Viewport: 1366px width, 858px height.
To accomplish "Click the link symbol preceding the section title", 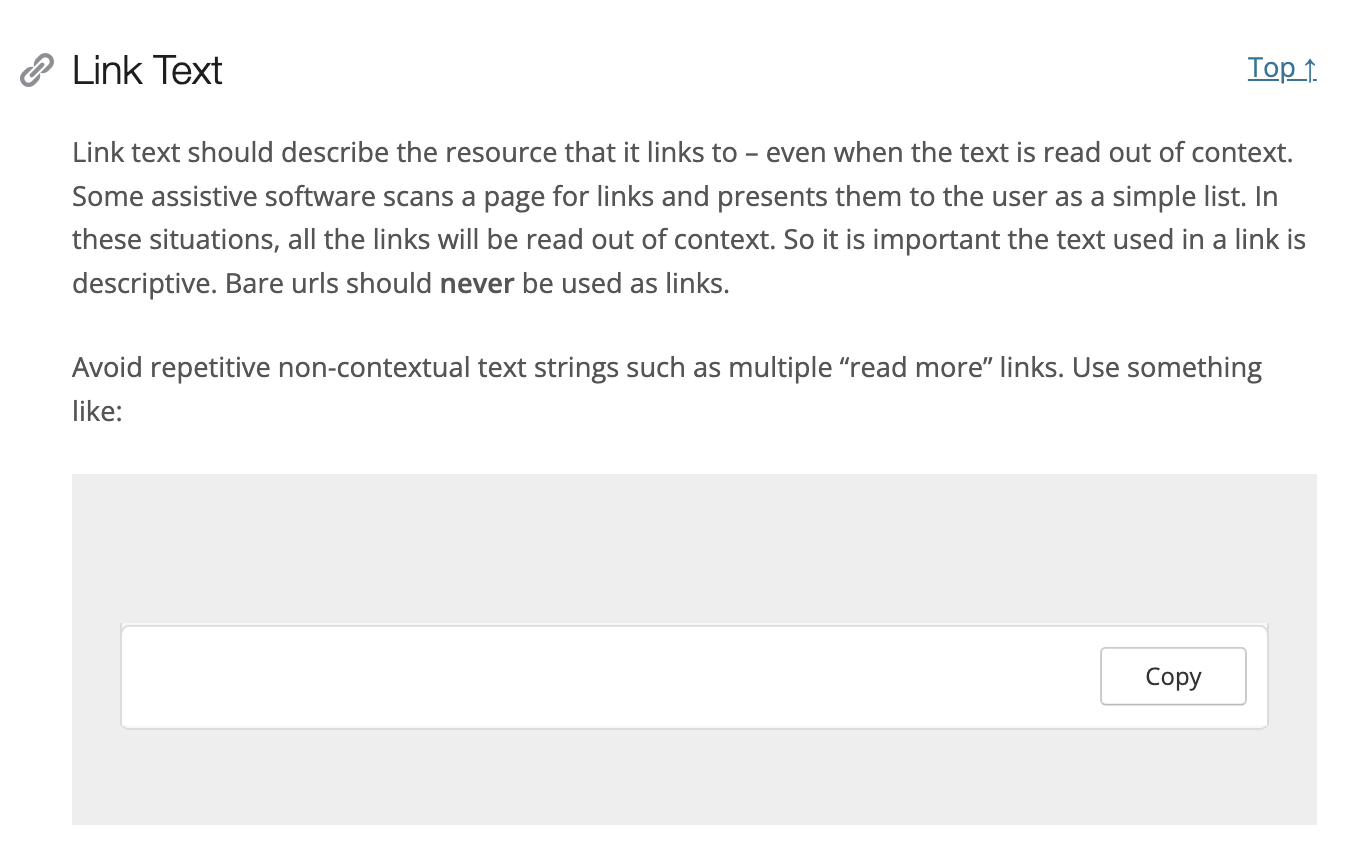I will click(x=35, y=68).
